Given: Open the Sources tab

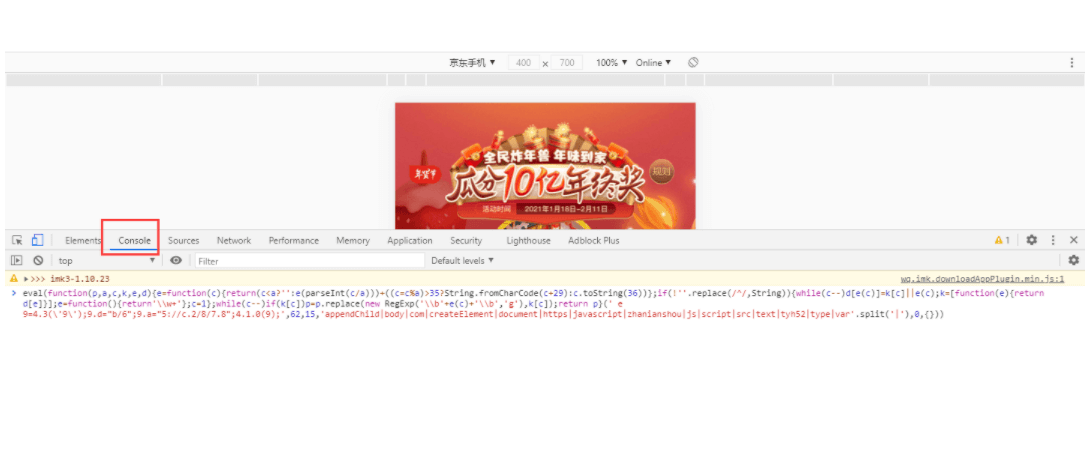Looking at the screenshot, I should (183, 241).
